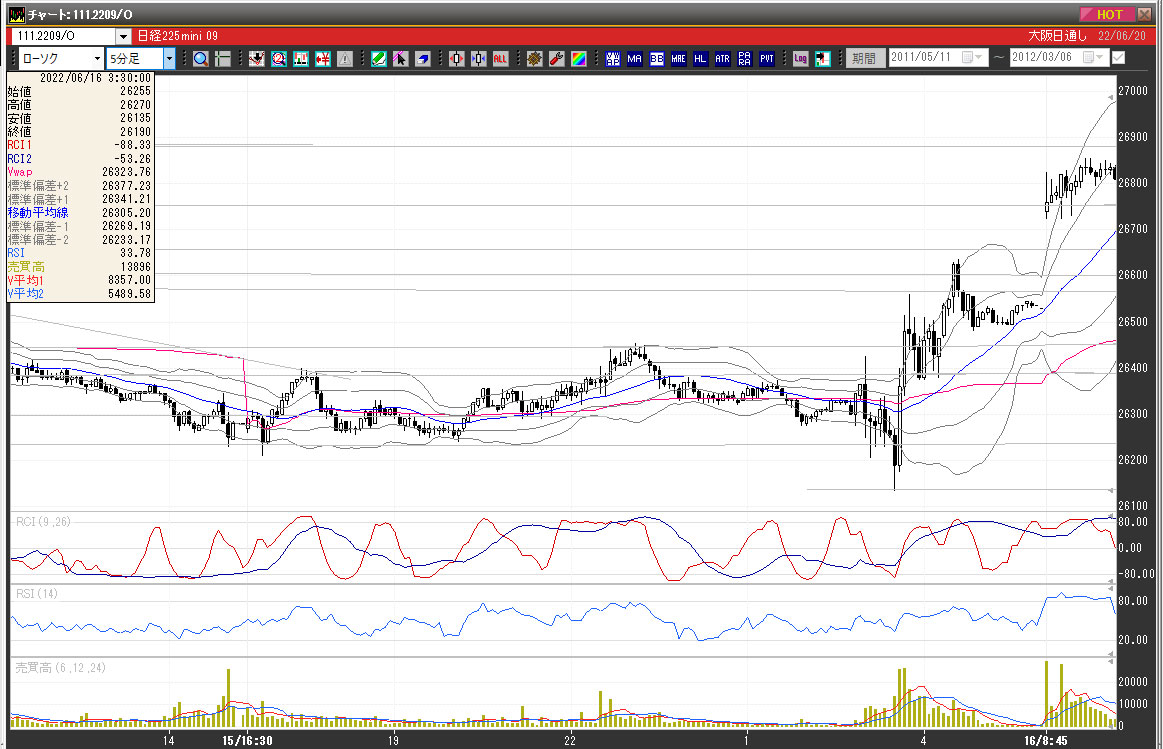Select the green pencil drawing tool
Screen dimensions: 1163x749
pos(378,59)
